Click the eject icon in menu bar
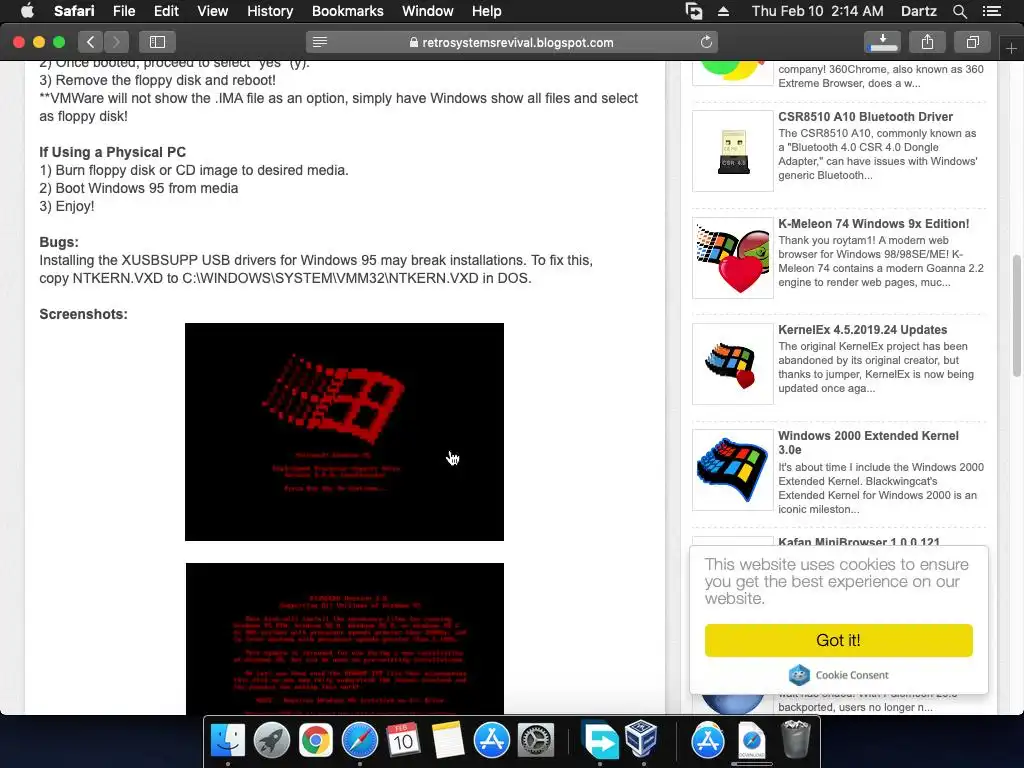Viewport: 1024px width, 768px height. (x=724, y=11)
